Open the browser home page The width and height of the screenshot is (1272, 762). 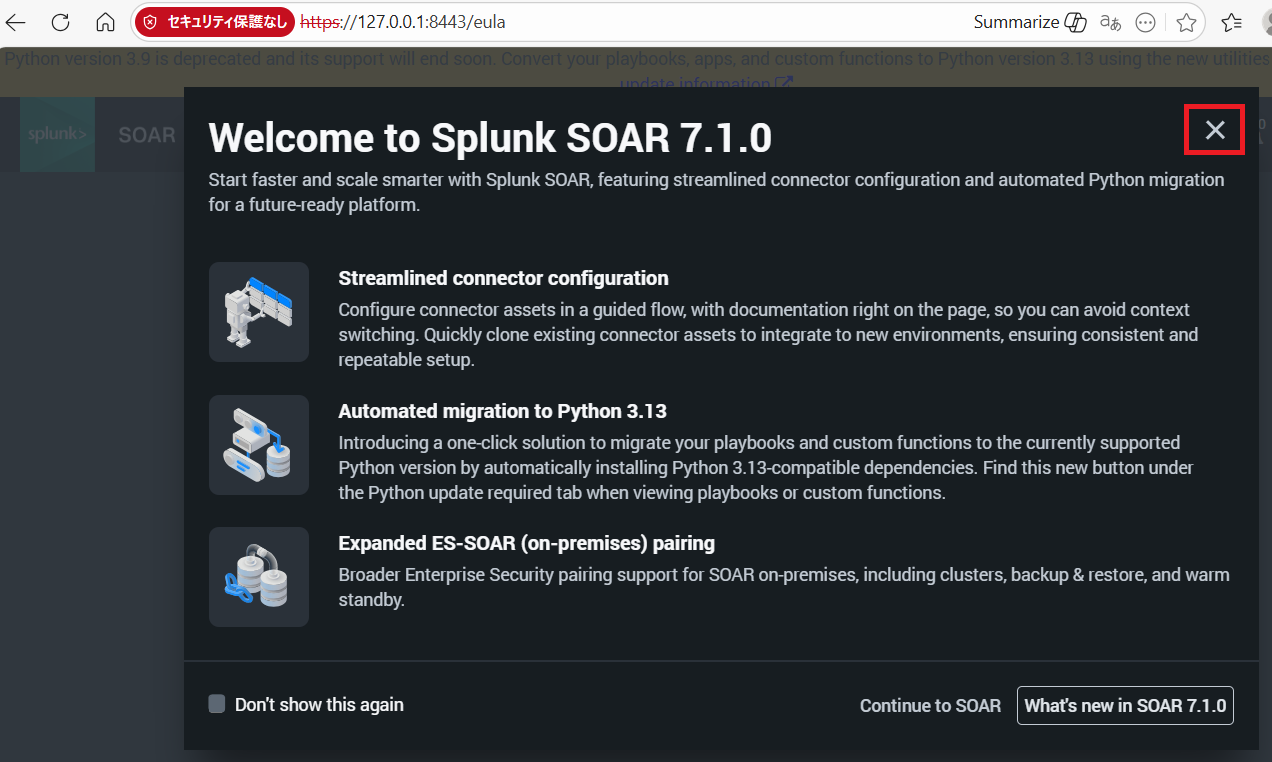(x=105, y=22)
